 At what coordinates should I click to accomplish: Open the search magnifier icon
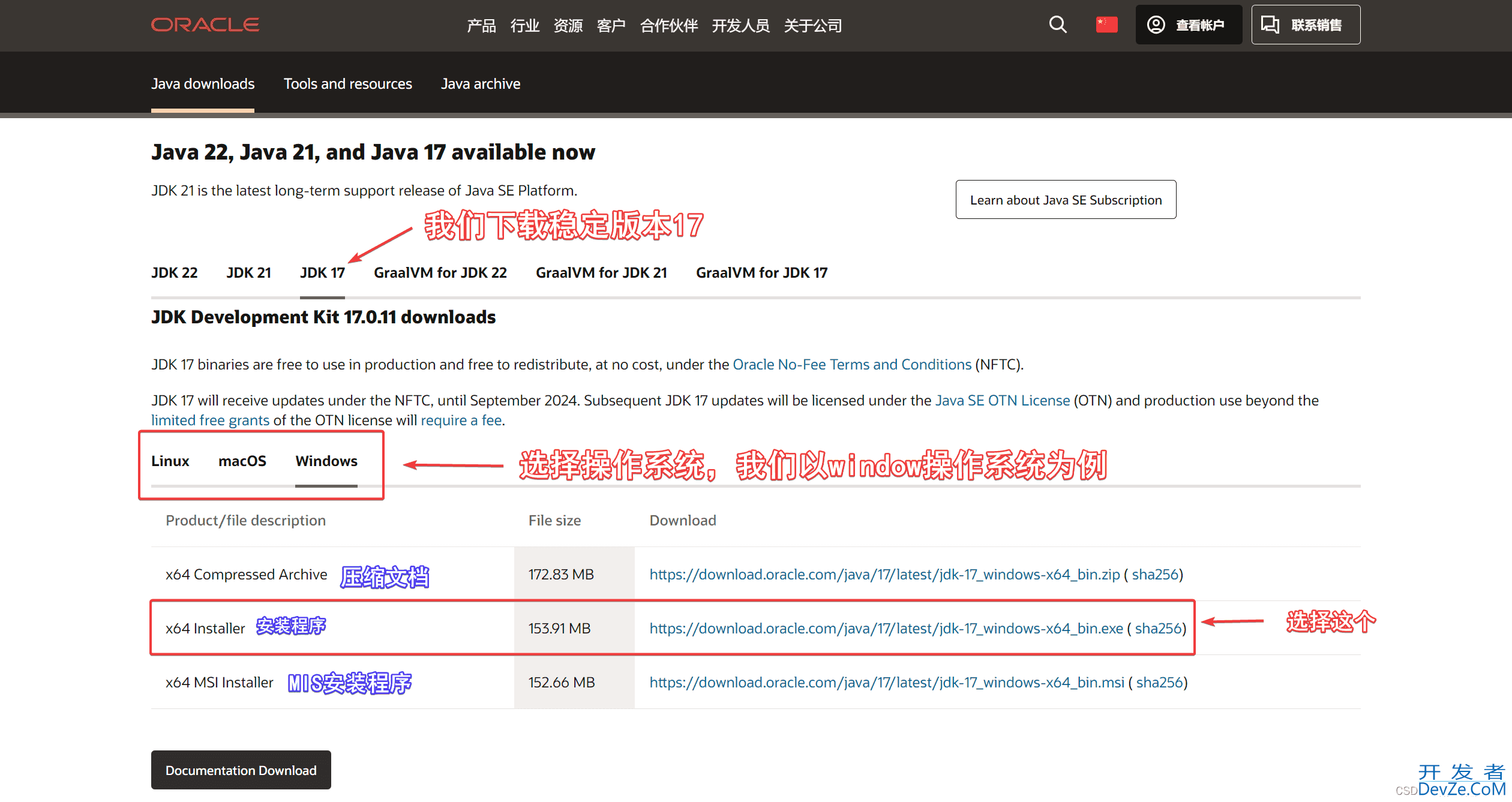click(1058, 25)
